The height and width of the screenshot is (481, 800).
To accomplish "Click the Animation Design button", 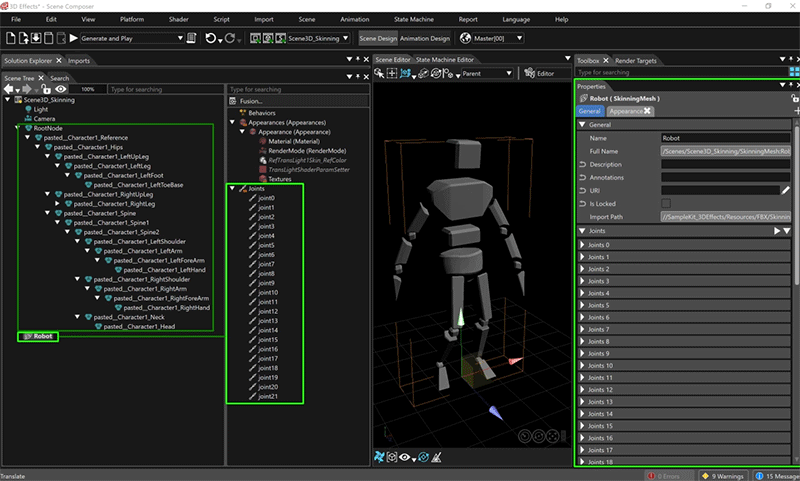I will (x=425, y=38).
